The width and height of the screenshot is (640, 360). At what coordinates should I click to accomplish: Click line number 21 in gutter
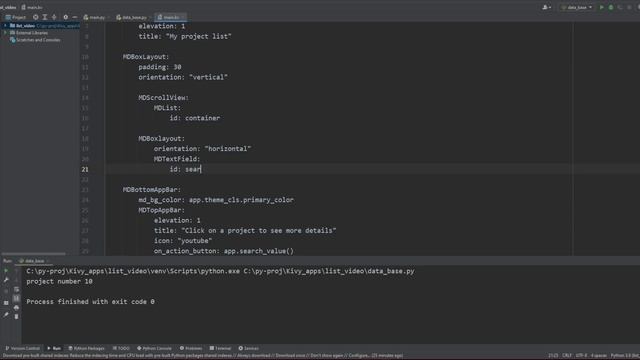tap(85, 169)
